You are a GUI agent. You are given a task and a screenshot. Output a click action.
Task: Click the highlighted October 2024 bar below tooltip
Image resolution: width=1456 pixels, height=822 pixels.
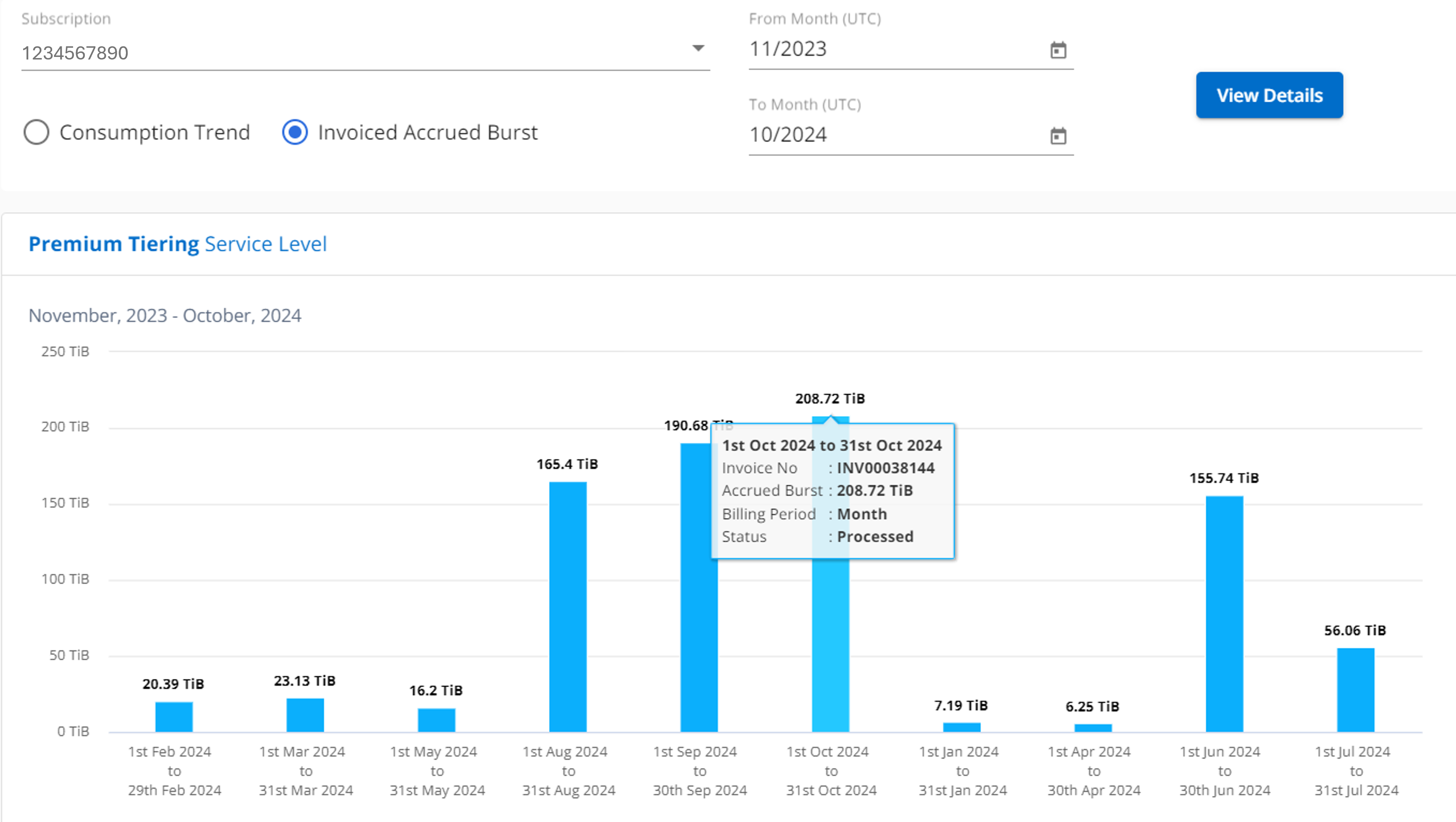[830, 645]
